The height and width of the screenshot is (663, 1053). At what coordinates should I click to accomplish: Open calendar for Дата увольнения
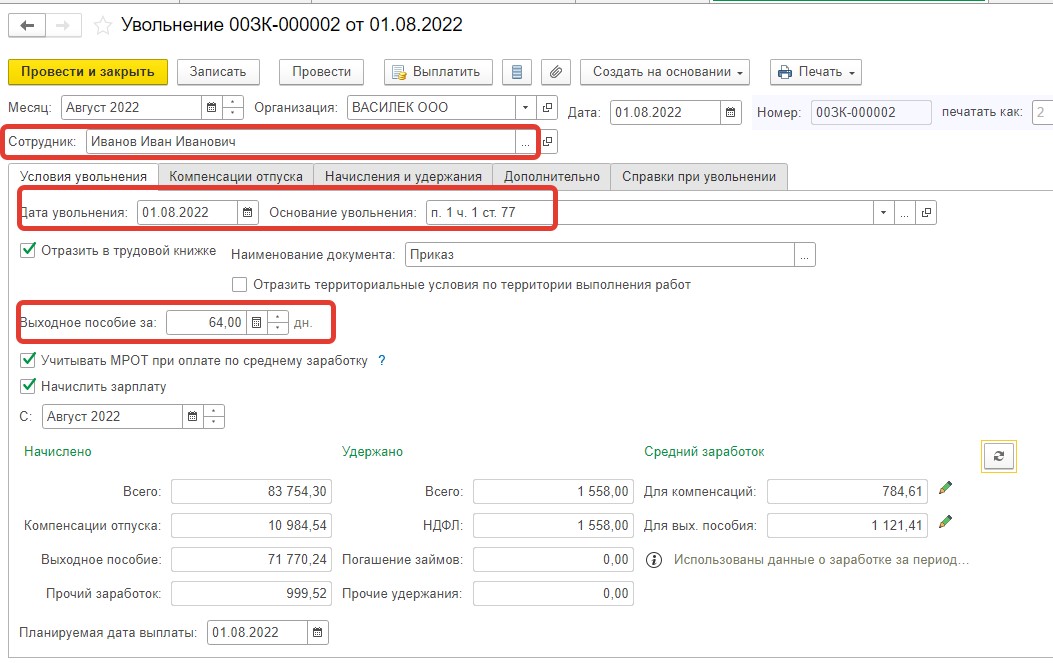point(247,213)
